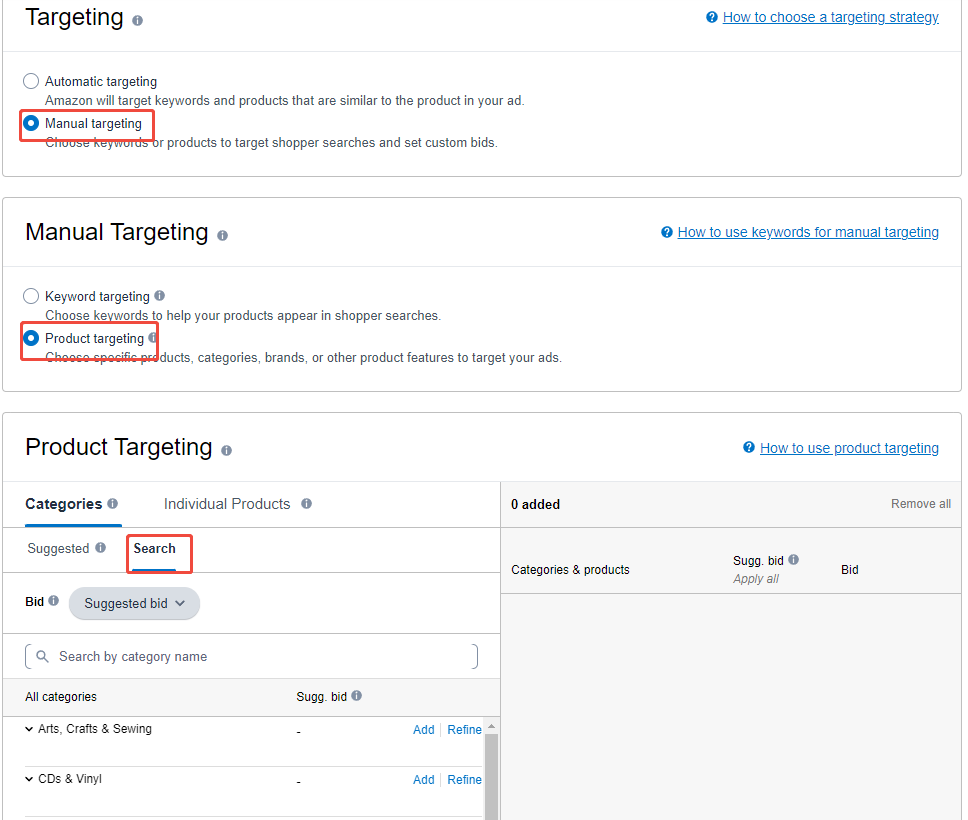Expand Arts, Crafts & Sewing category
The height and width of the screenshot is (820, 968).
(x=29, y=729)
